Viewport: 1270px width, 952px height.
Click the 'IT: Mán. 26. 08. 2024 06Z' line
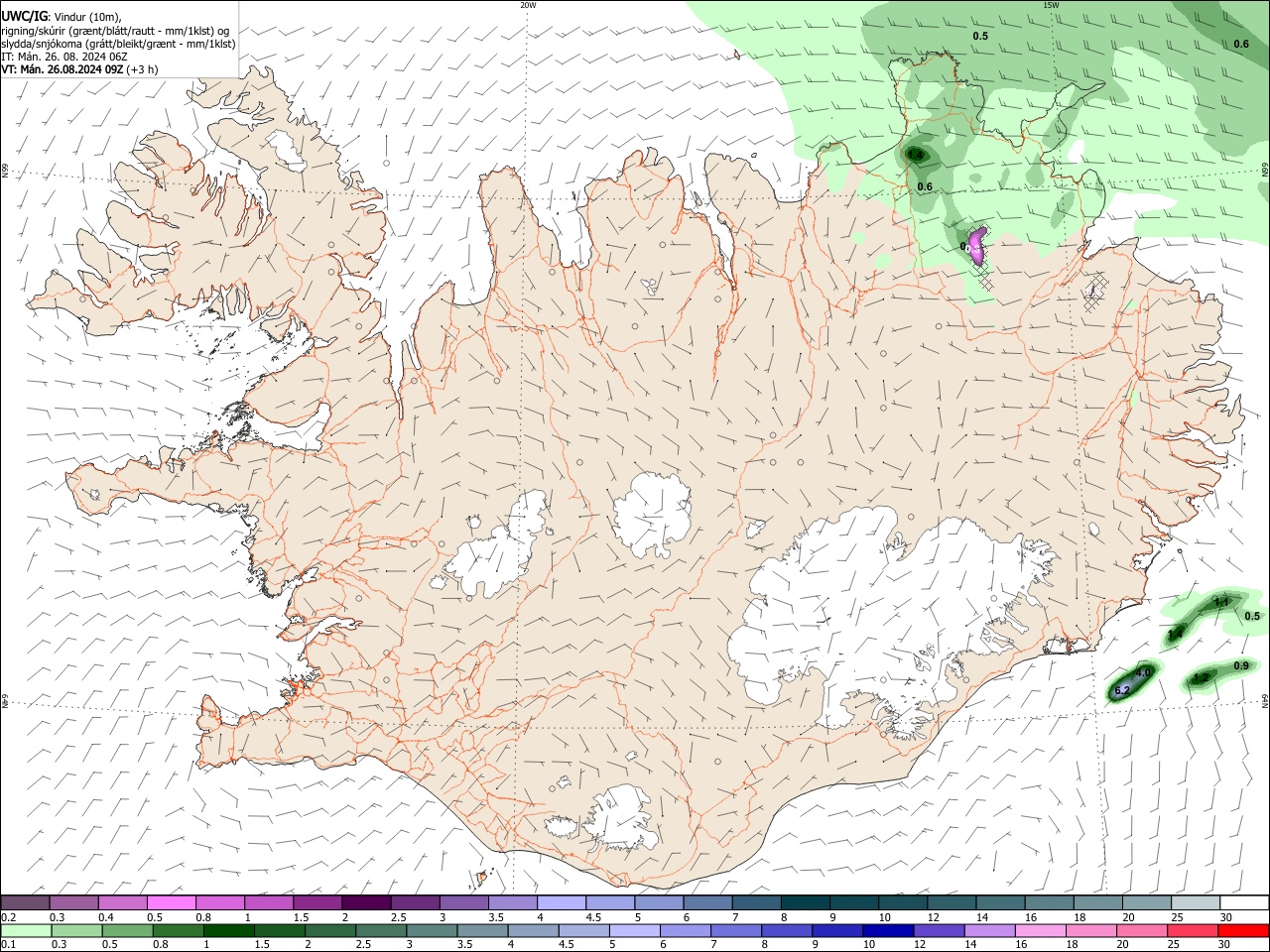[64, 57]
